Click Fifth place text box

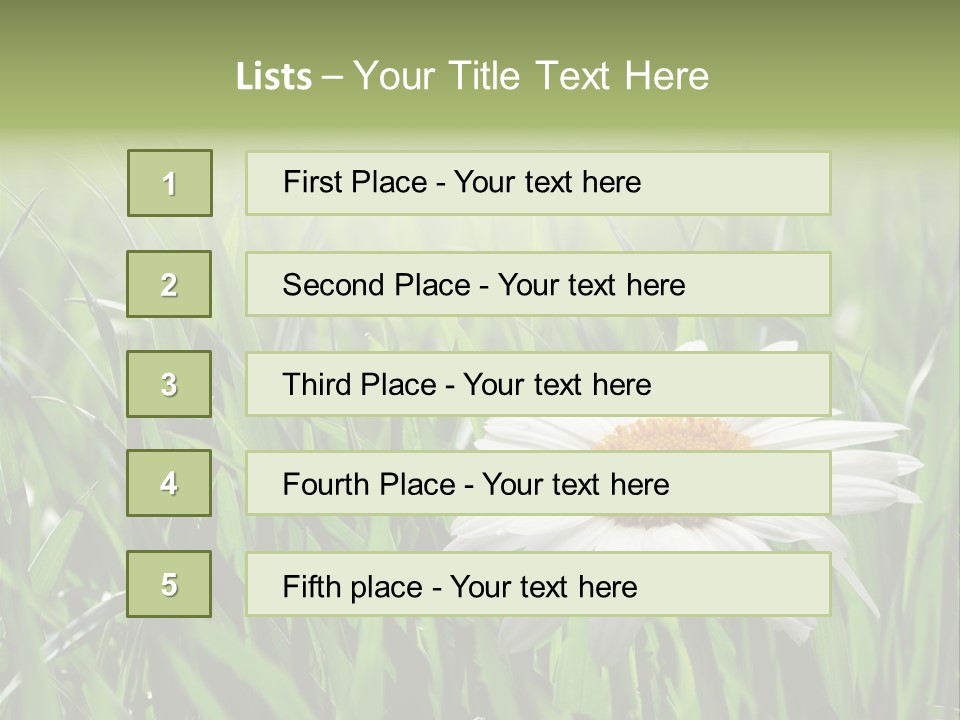tap(538, 584)
